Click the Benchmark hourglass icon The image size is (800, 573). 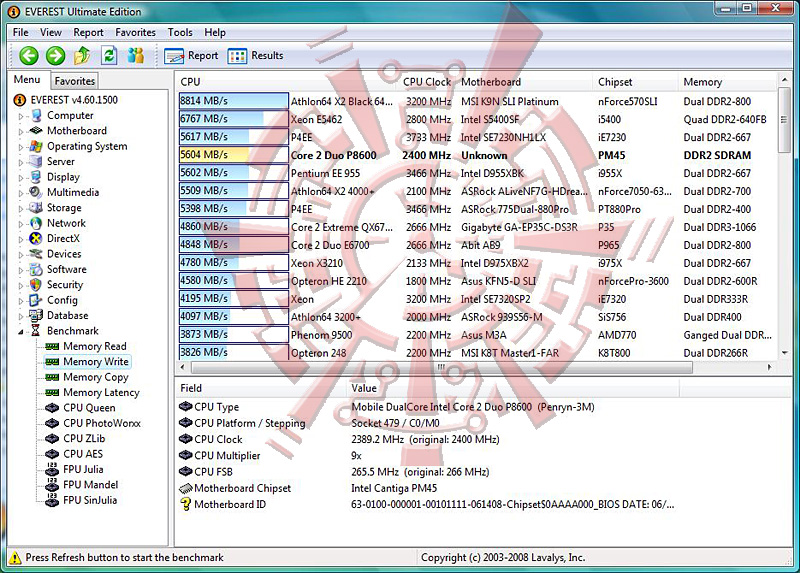(x=36, y=331)
